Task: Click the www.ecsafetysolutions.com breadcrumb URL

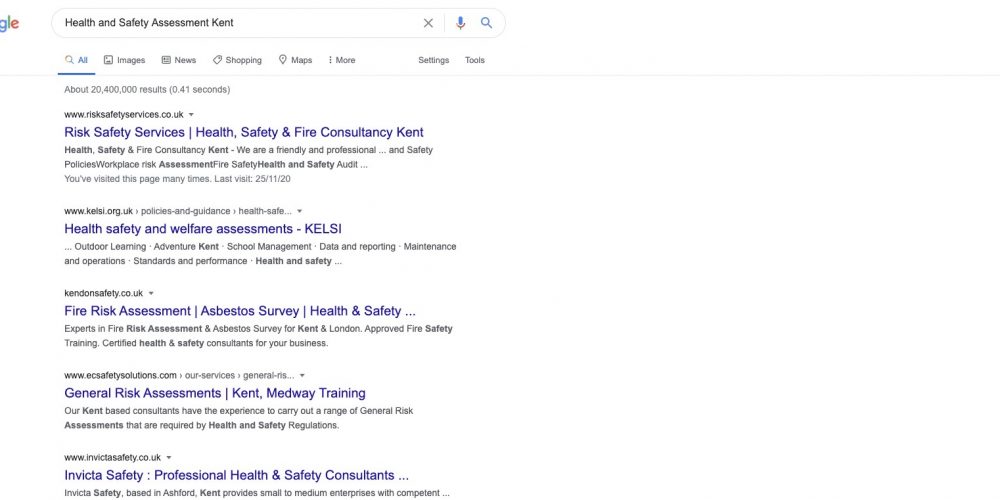Action: (x=179, y=376)
